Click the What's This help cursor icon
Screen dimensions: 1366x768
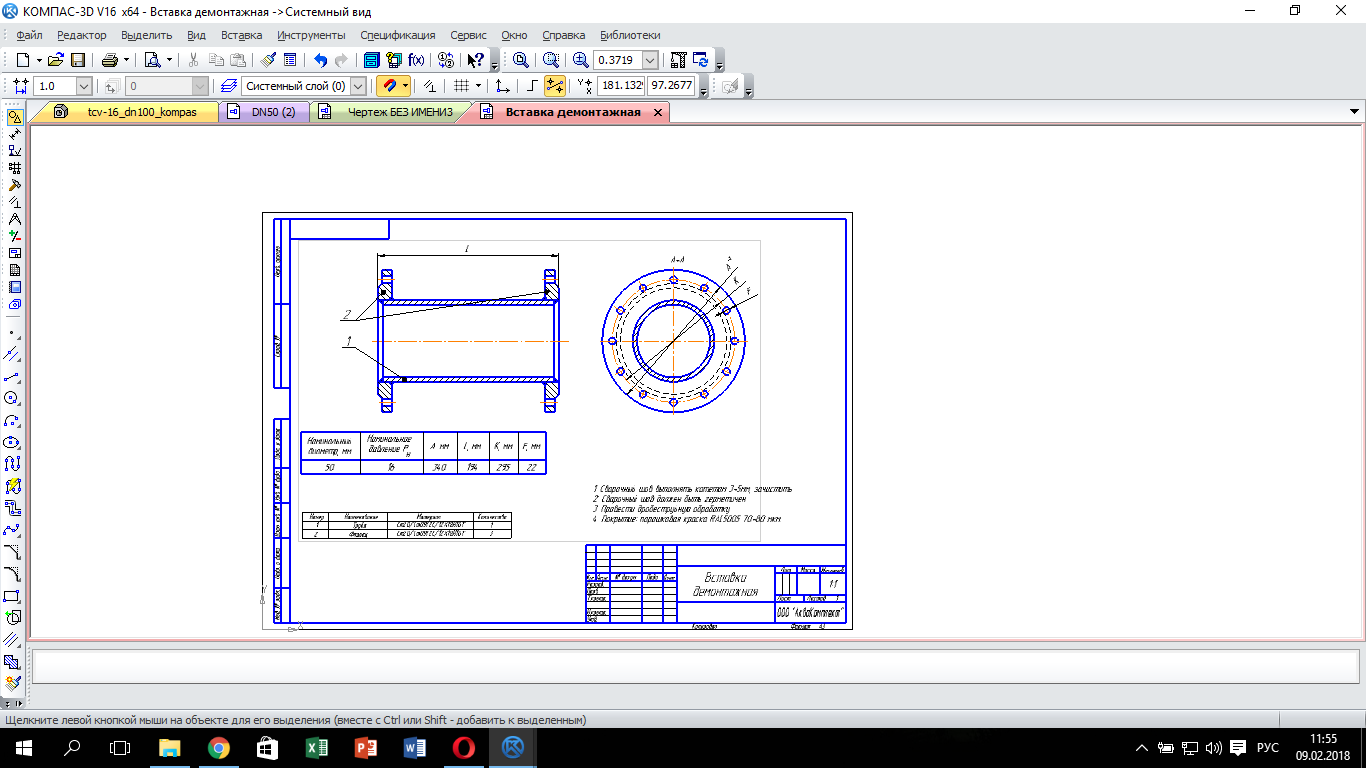[476, 60]
